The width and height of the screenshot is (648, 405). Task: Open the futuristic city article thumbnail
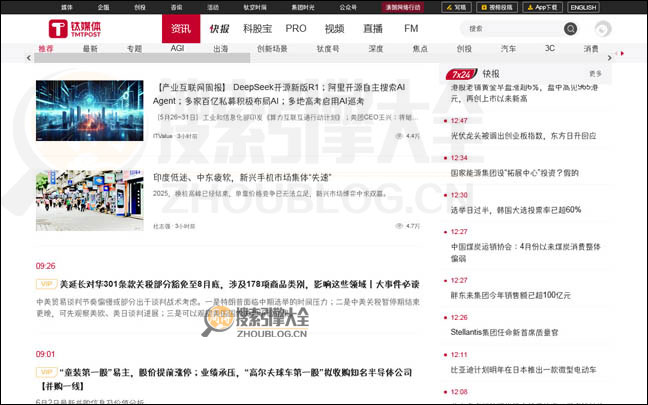90,111
